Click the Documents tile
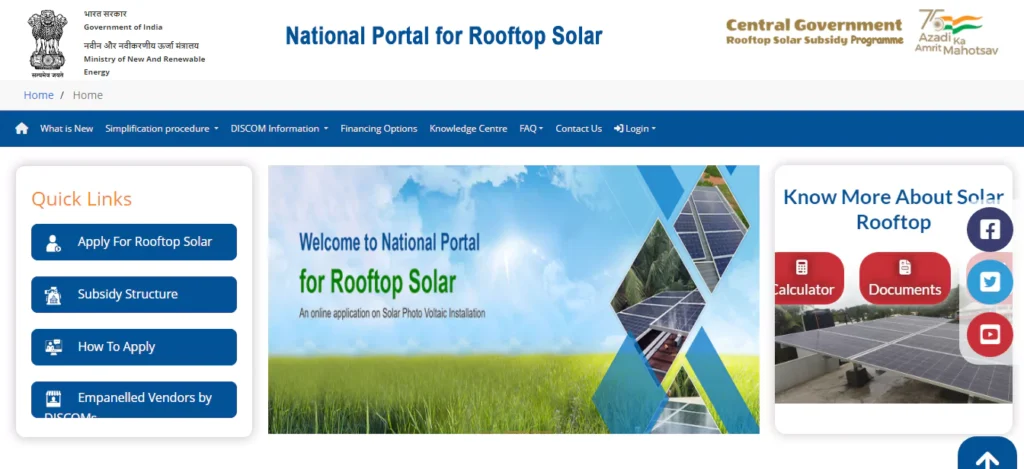 coord(904,278)
